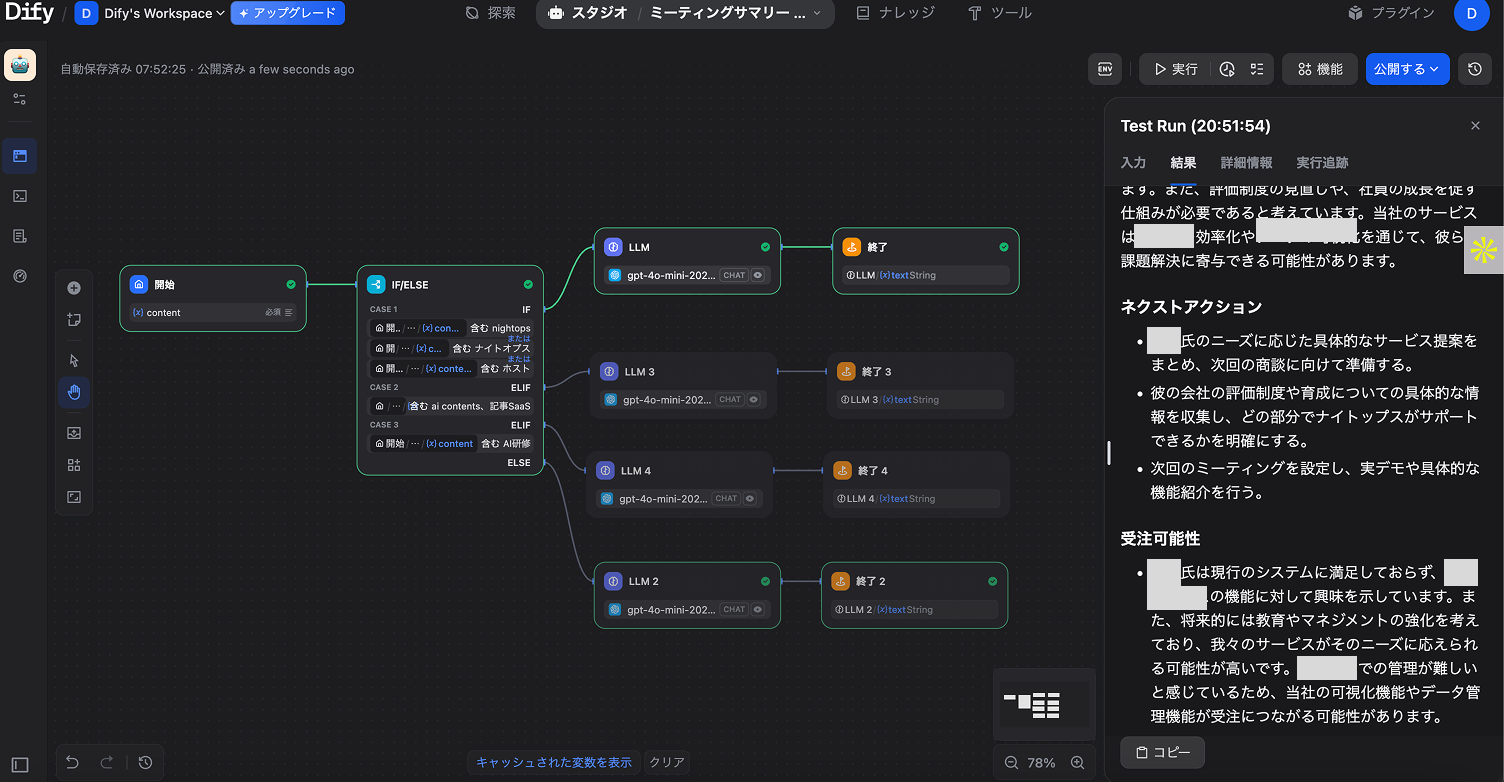Toggle eye icon on LLM 4 node
The image size is (1504, 782).
[750, 498]
